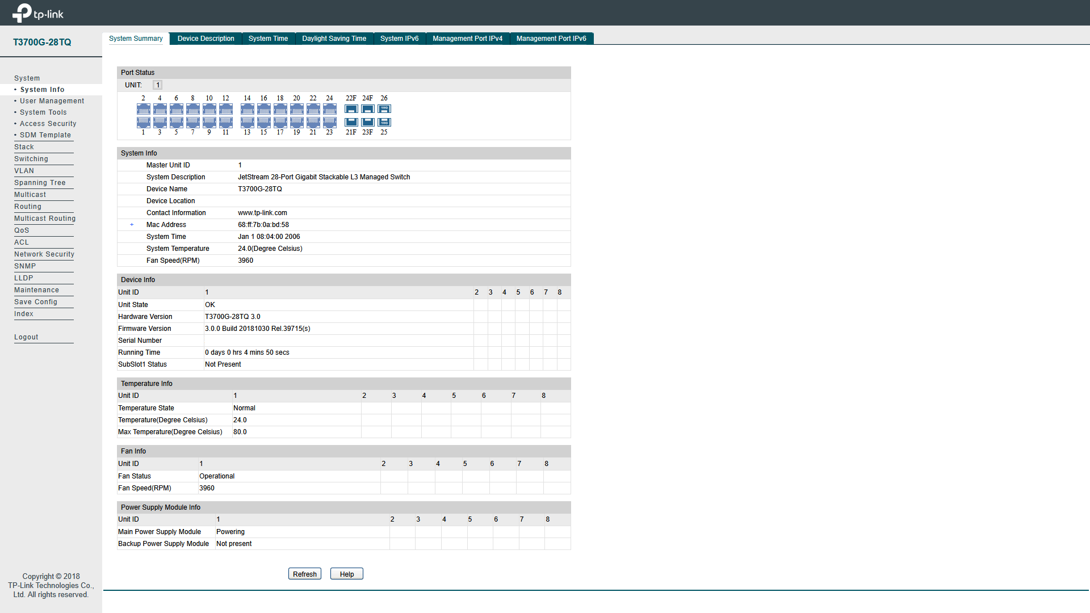Screen dimensions: 1090x613
Task: Click port 12 icon
Action: coord(226,109)
